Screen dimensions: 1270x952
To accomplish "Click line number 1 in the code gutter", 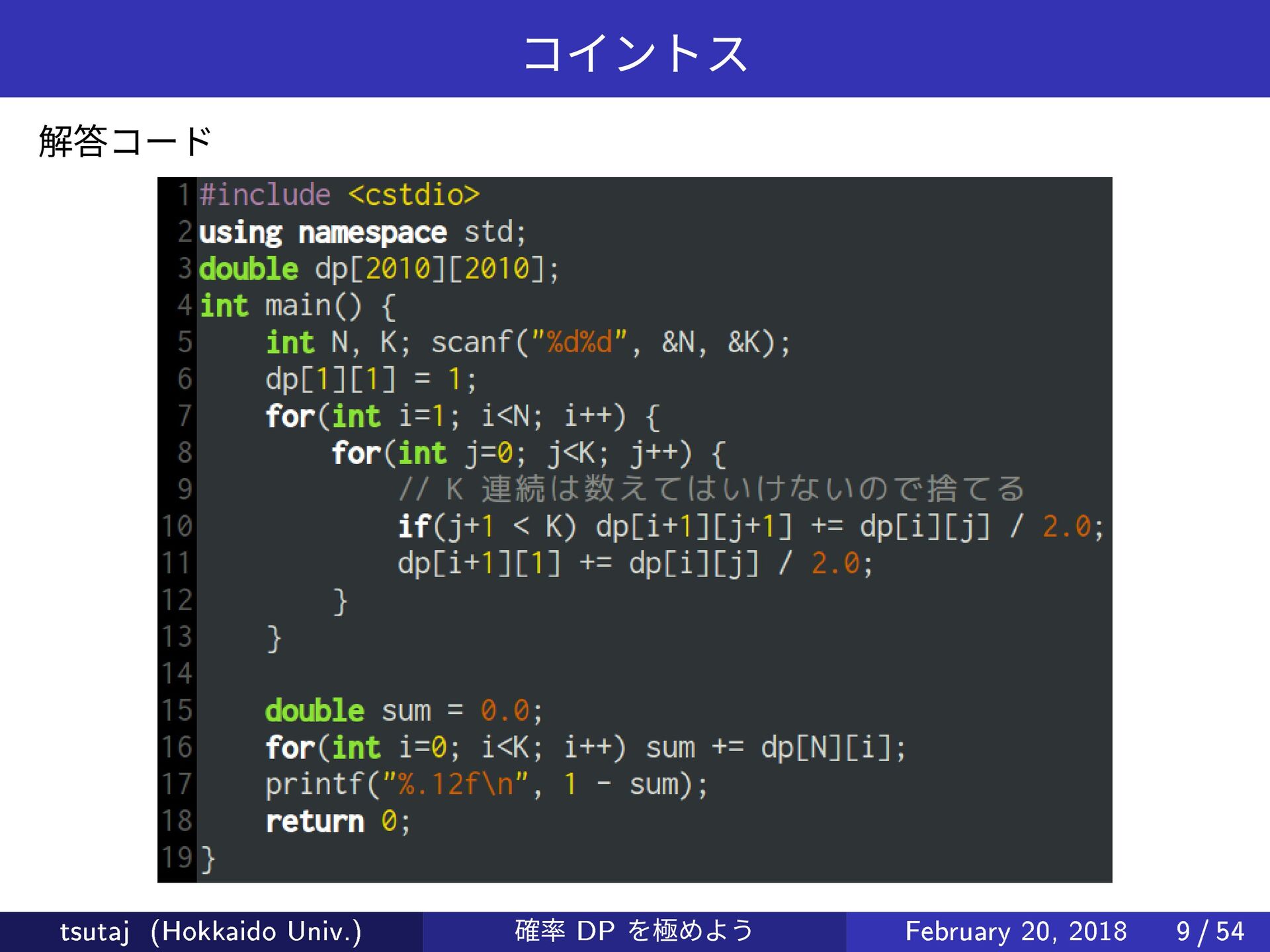I will click(183, 195).
